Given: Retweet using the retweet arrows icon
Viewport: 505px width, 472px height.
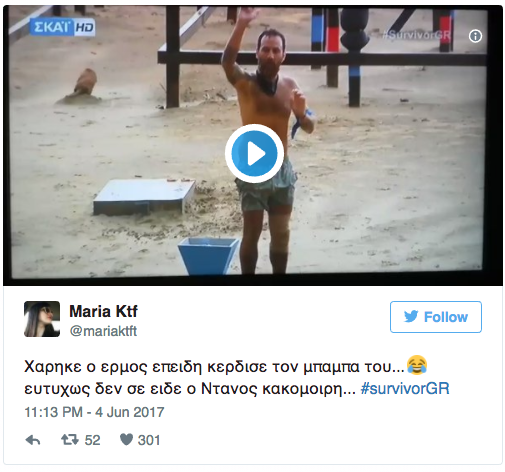Looking at the screenshot, I should 70,440.
